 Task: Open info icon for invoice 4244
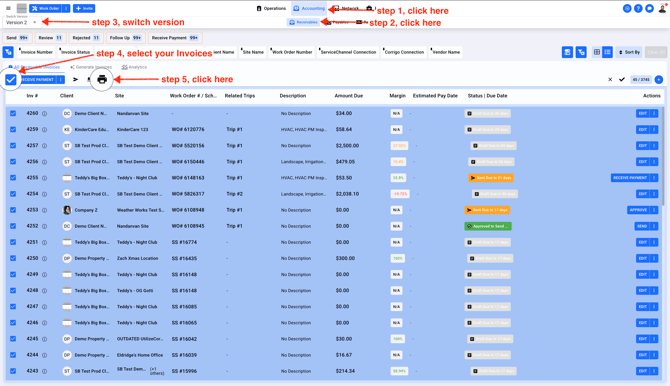coord(44,355)
